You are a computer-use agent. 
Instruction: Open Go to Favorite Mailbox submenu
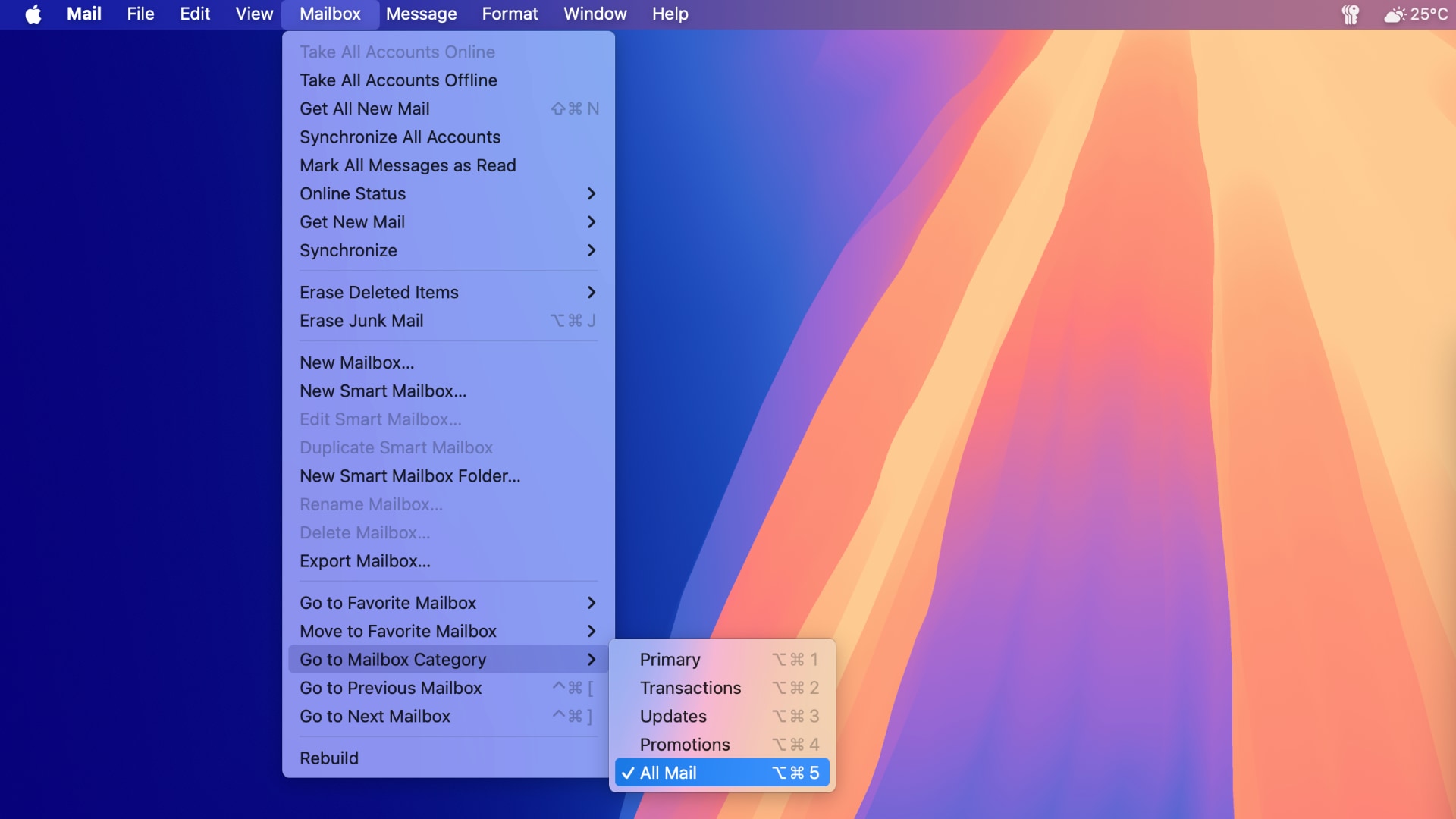(x=447, y=603)
